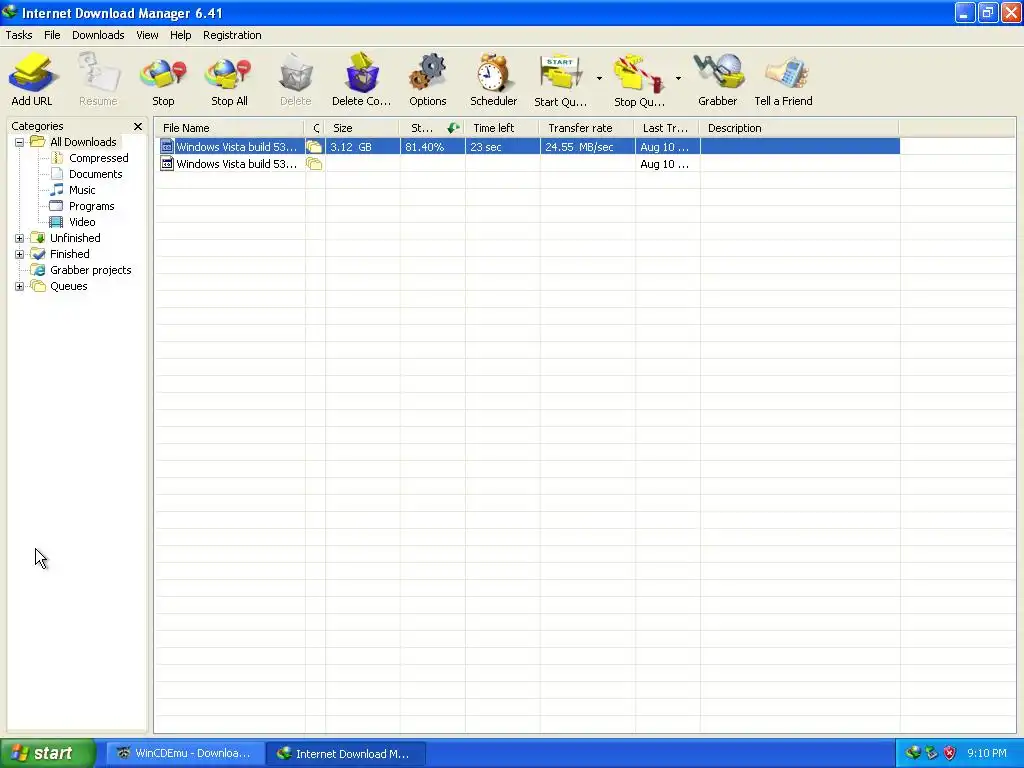Select the Grabber projects item
The image size is (1024, 768).
tap(91, 270)
